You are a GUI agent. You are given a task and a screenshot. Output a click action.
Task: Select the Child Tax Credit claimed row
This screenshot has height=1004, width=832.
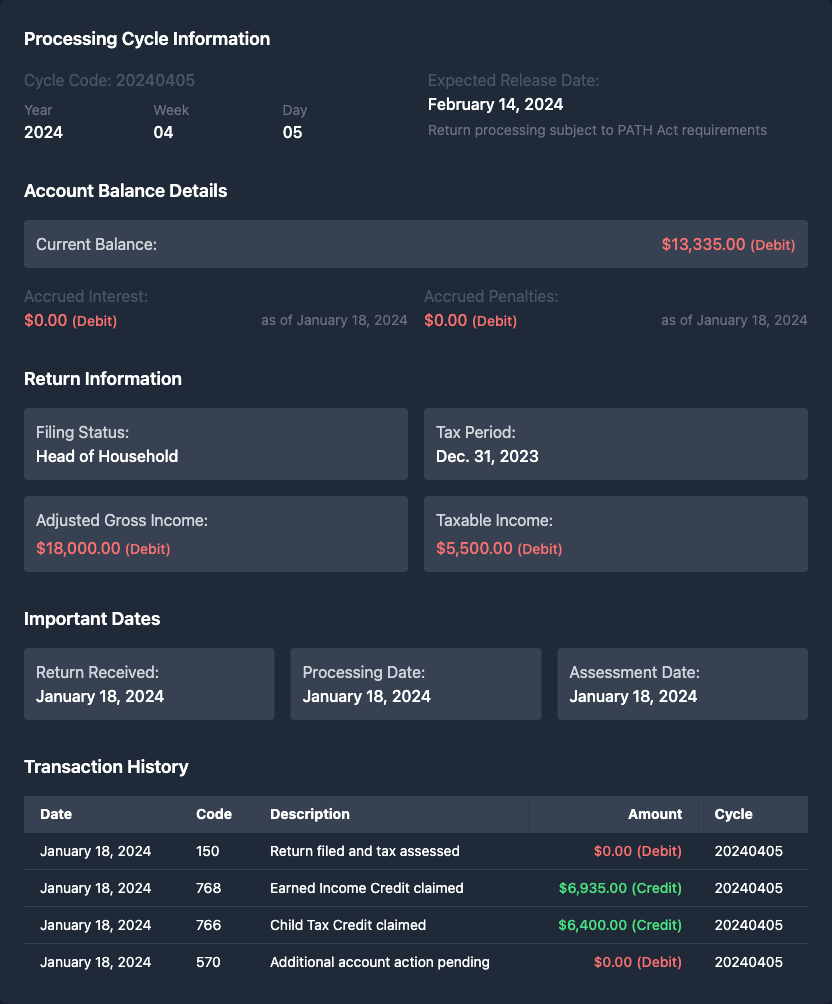point(415,925)
